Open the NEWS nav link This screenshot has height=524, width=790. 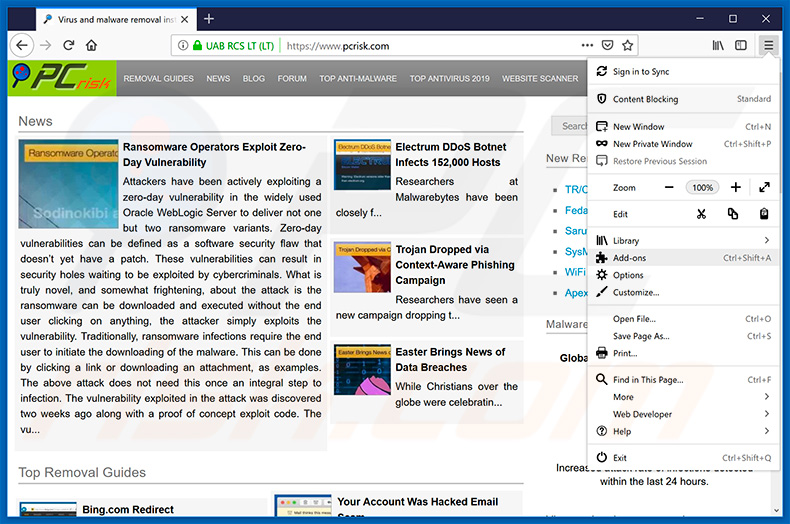(218, 79)
